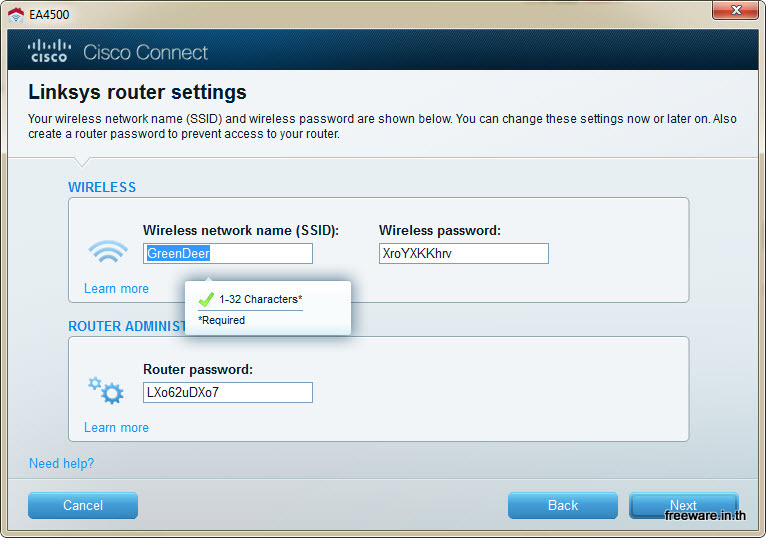Image resolution: width=766 pixels, height=538 pixels.
Task: Cancel the router setup
Action: (x=83, y=505)
